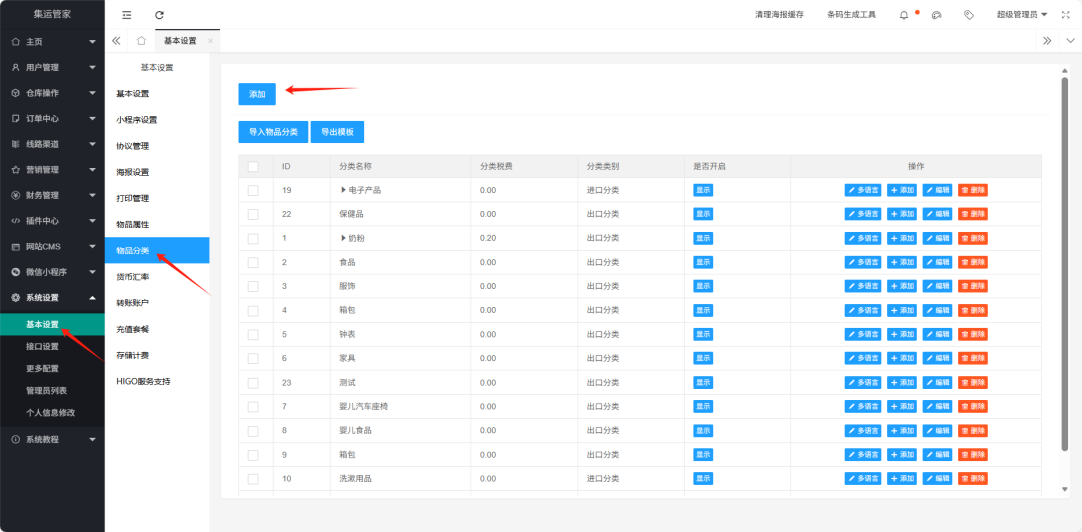Edit the 奶粉 category row
This screenshot has width=1082, height=532.
[937, 238]
